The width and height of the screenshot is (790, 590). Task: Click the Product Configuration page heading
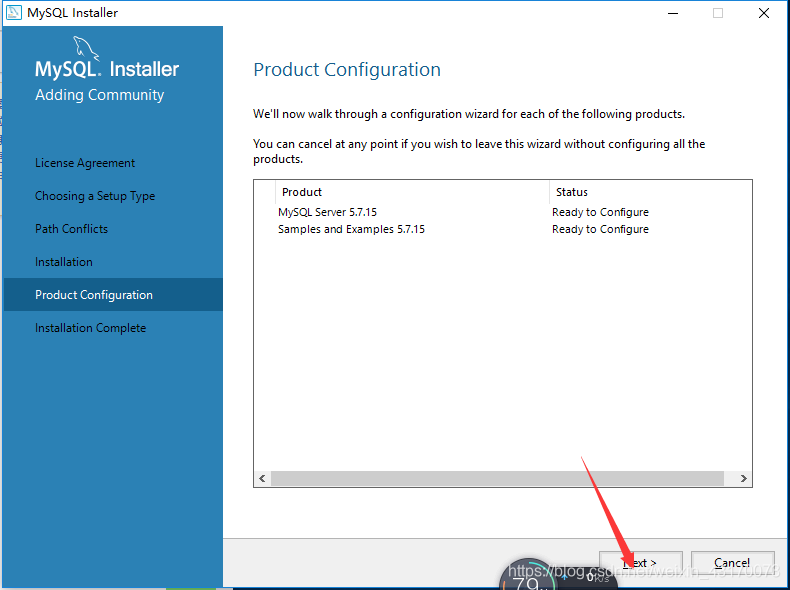click(x=347, y=70)
